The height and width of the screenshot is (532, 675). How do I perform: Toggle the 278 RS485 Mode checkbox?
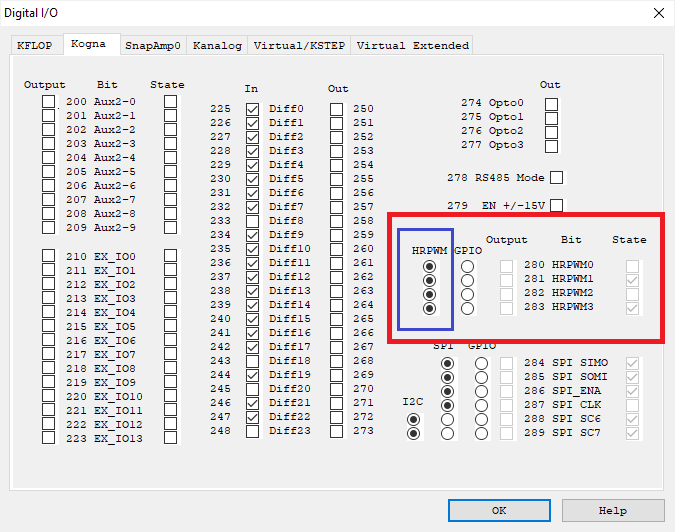click(x=557, y=178)
